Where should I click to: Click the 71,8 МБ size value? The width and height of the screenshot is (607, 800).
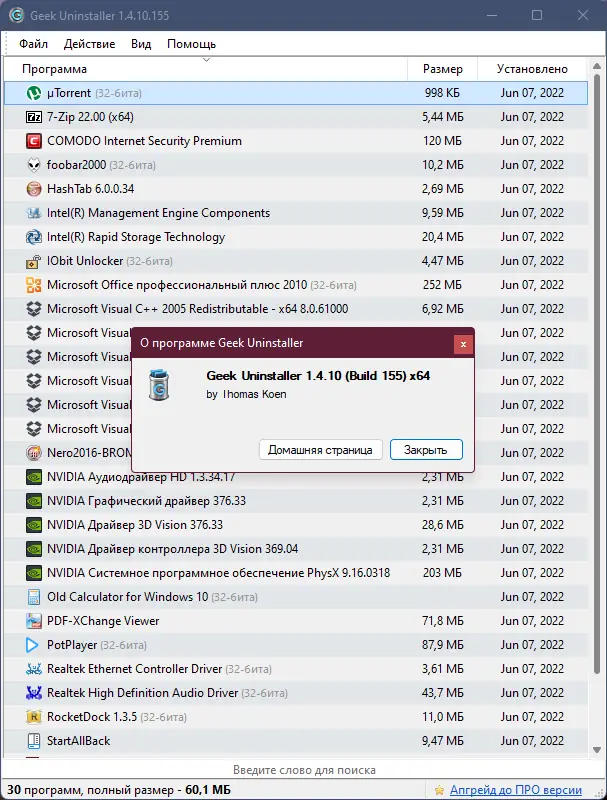coord(442,620)
